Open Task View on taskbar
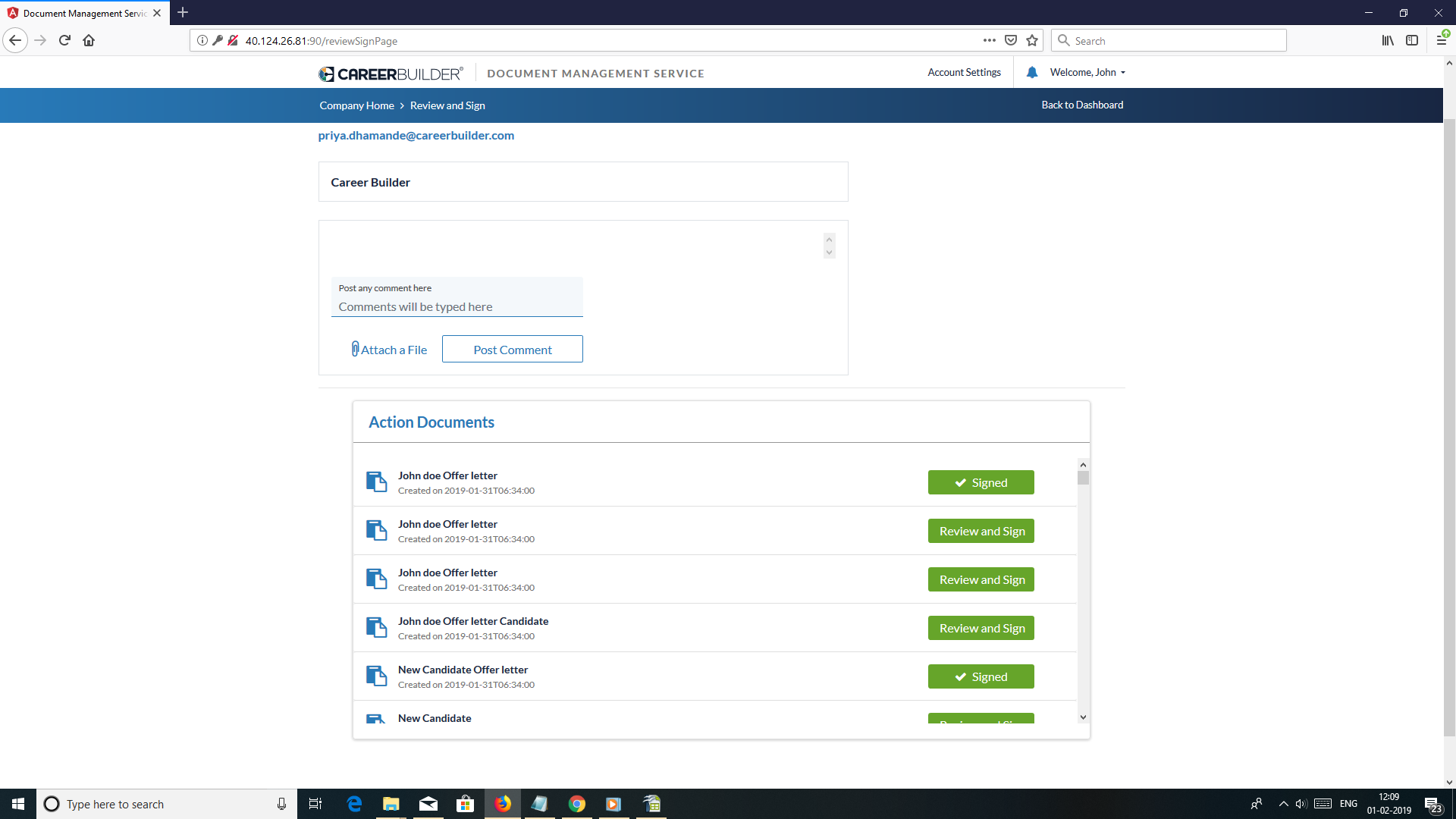The image size is (1456, 819). click(315, 804)
